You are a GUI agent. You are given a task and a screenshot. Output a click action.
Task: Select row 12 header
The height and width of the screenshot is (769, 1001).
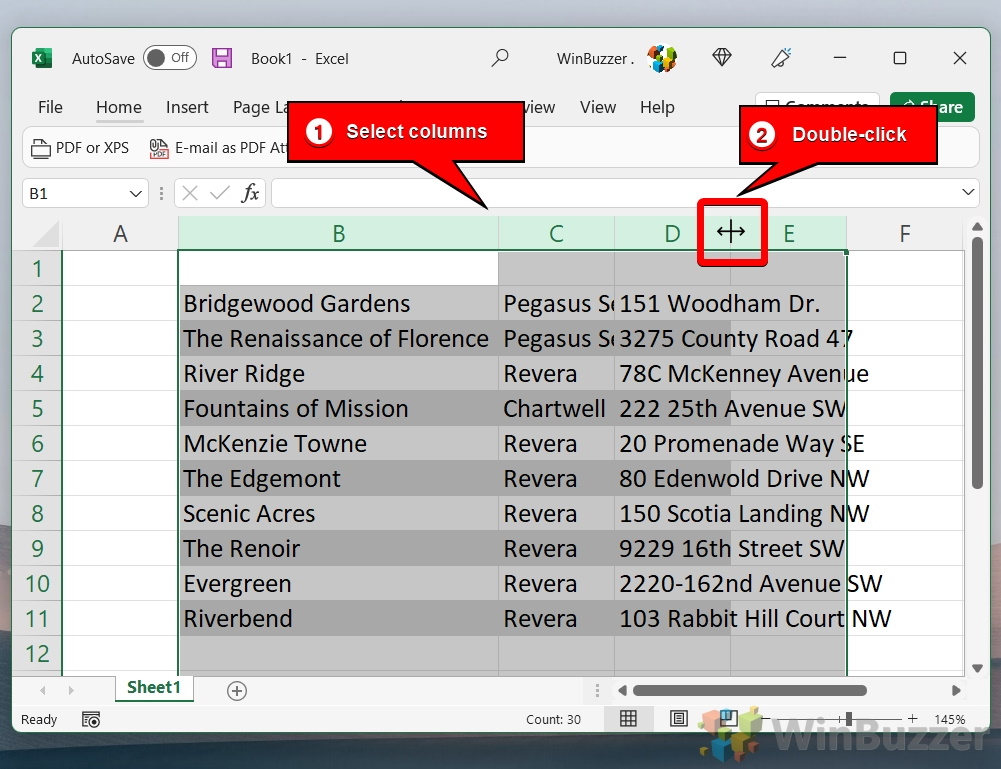(x=37, y=653)
